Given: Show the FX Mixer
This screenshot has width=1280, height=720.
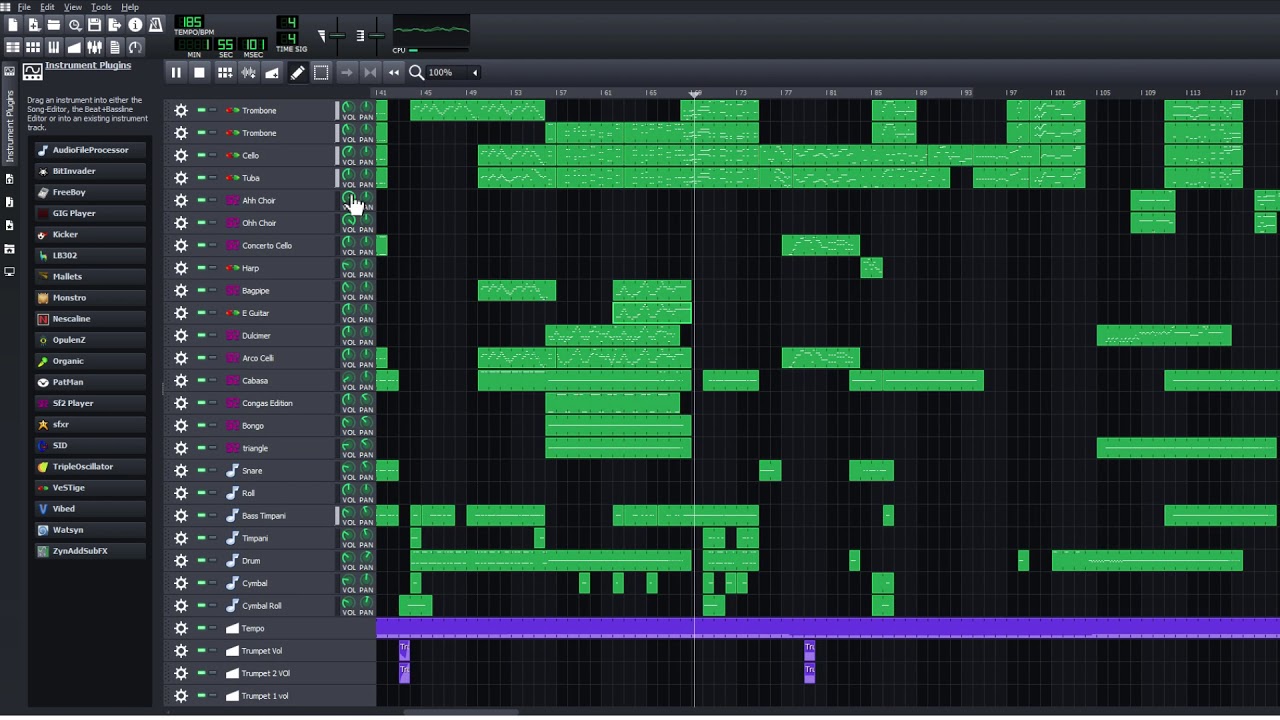Looking at the screenshot, I should click(x=94, y=47).
